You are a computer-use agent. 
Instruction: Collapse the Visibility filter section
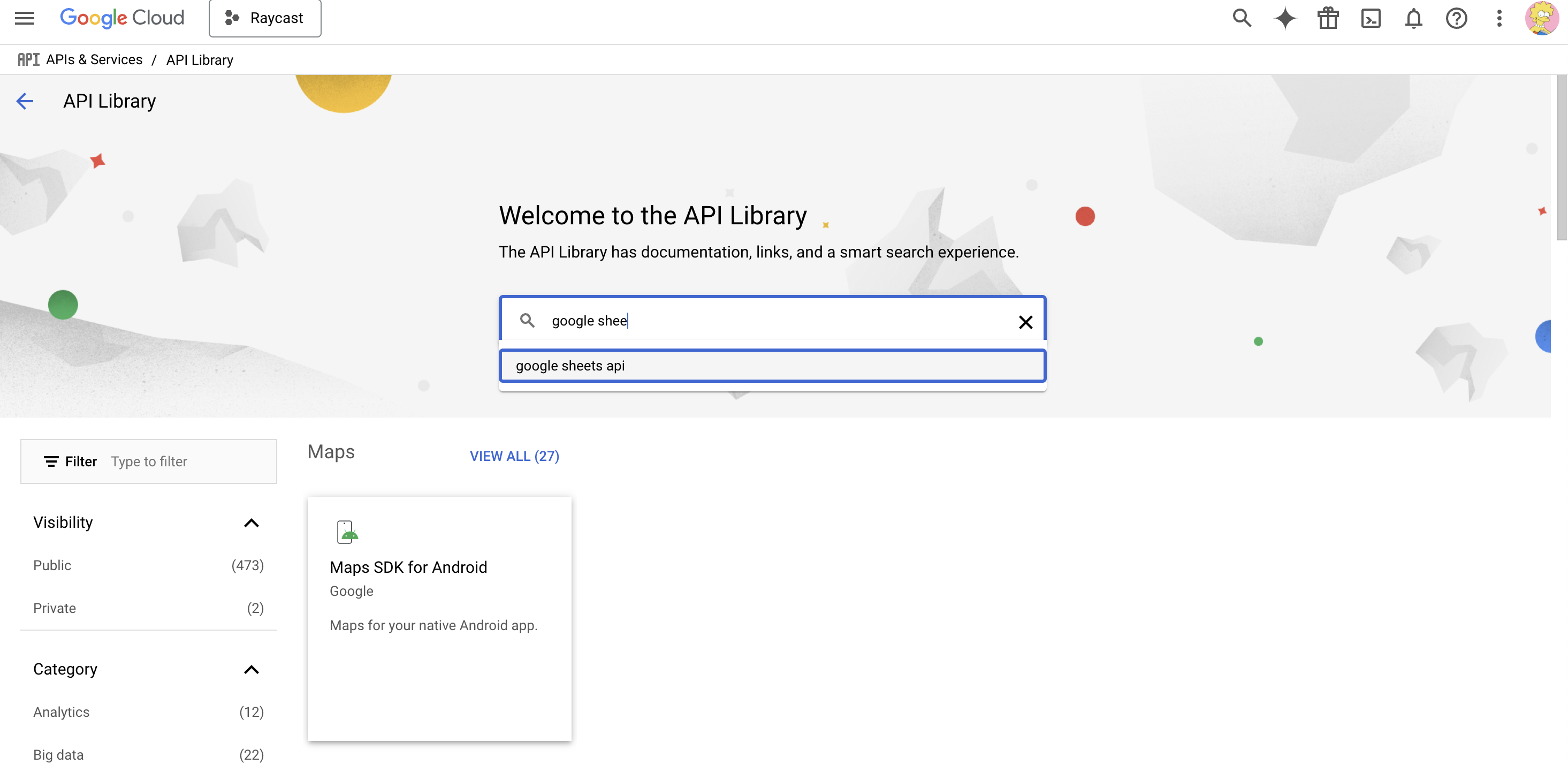tap(251, 523)
